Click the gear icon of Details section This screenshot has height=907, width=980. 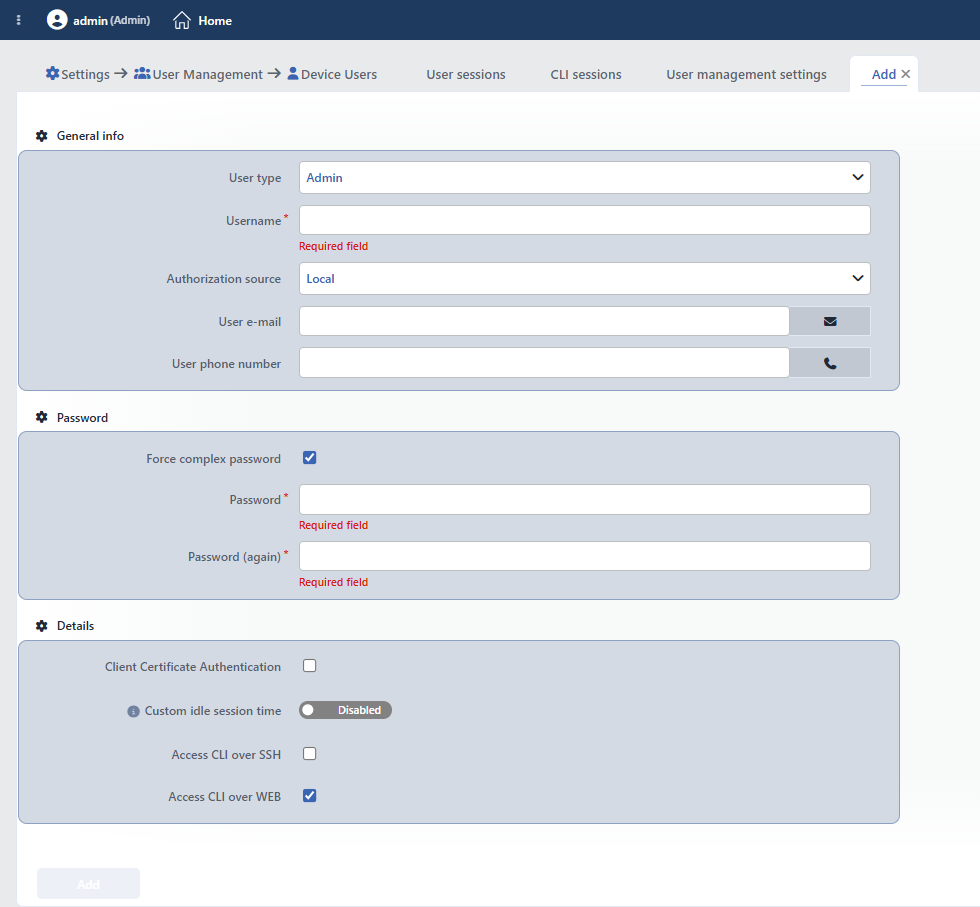42,626
